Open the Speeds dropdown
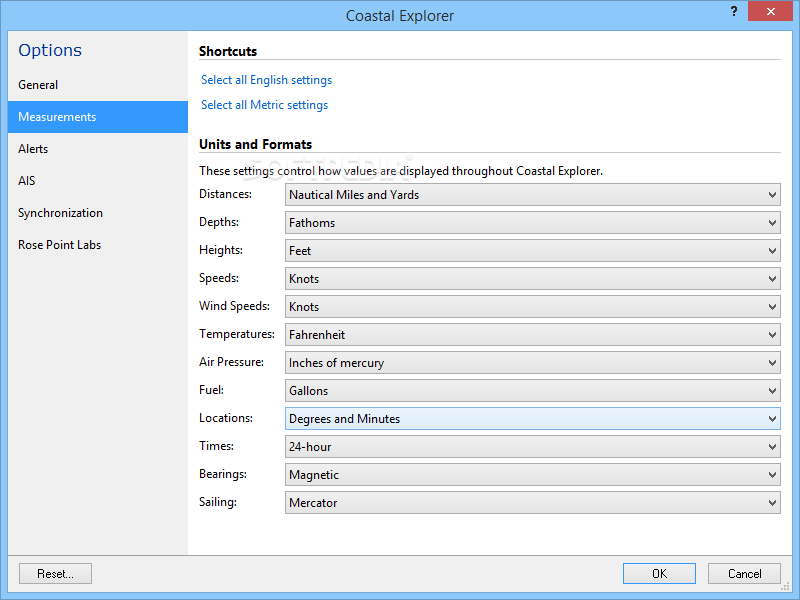The height and width of the screenshot is (600, 800). click(533, 279)
